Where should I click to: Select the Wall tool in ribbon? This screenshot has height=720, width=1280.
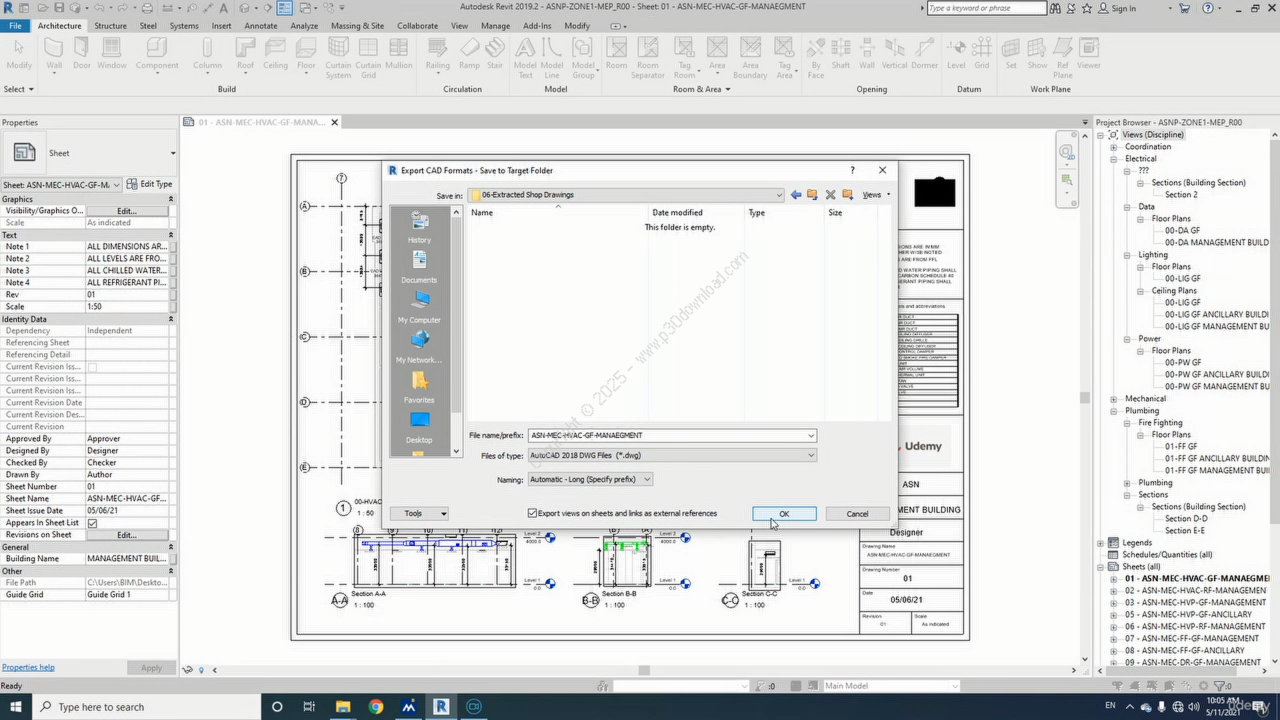click(x=54, y=53)
